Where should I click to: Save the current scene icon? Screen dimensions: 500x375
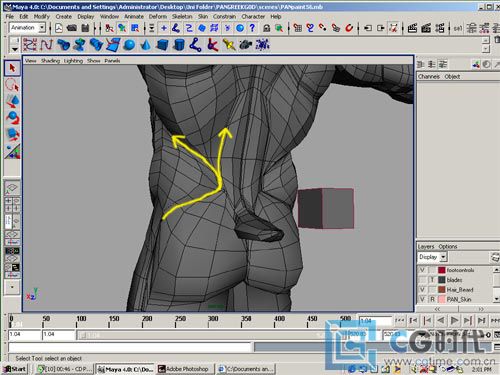coord(85,28)
